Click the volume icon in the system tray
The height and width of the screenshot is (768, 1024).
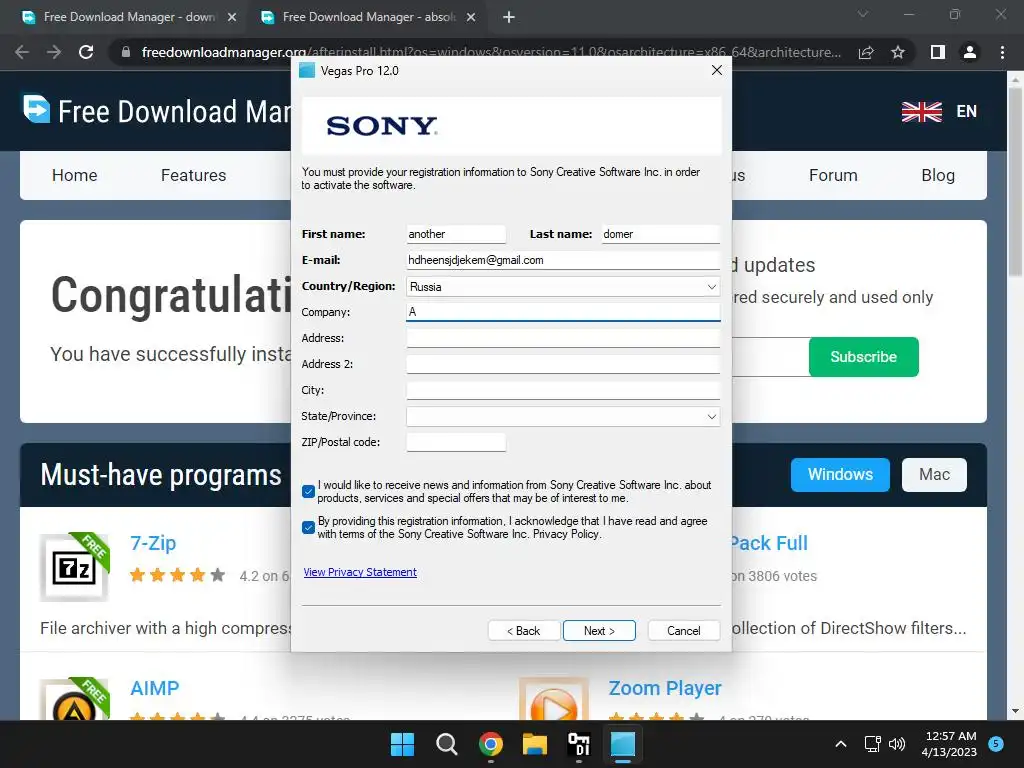897,744
